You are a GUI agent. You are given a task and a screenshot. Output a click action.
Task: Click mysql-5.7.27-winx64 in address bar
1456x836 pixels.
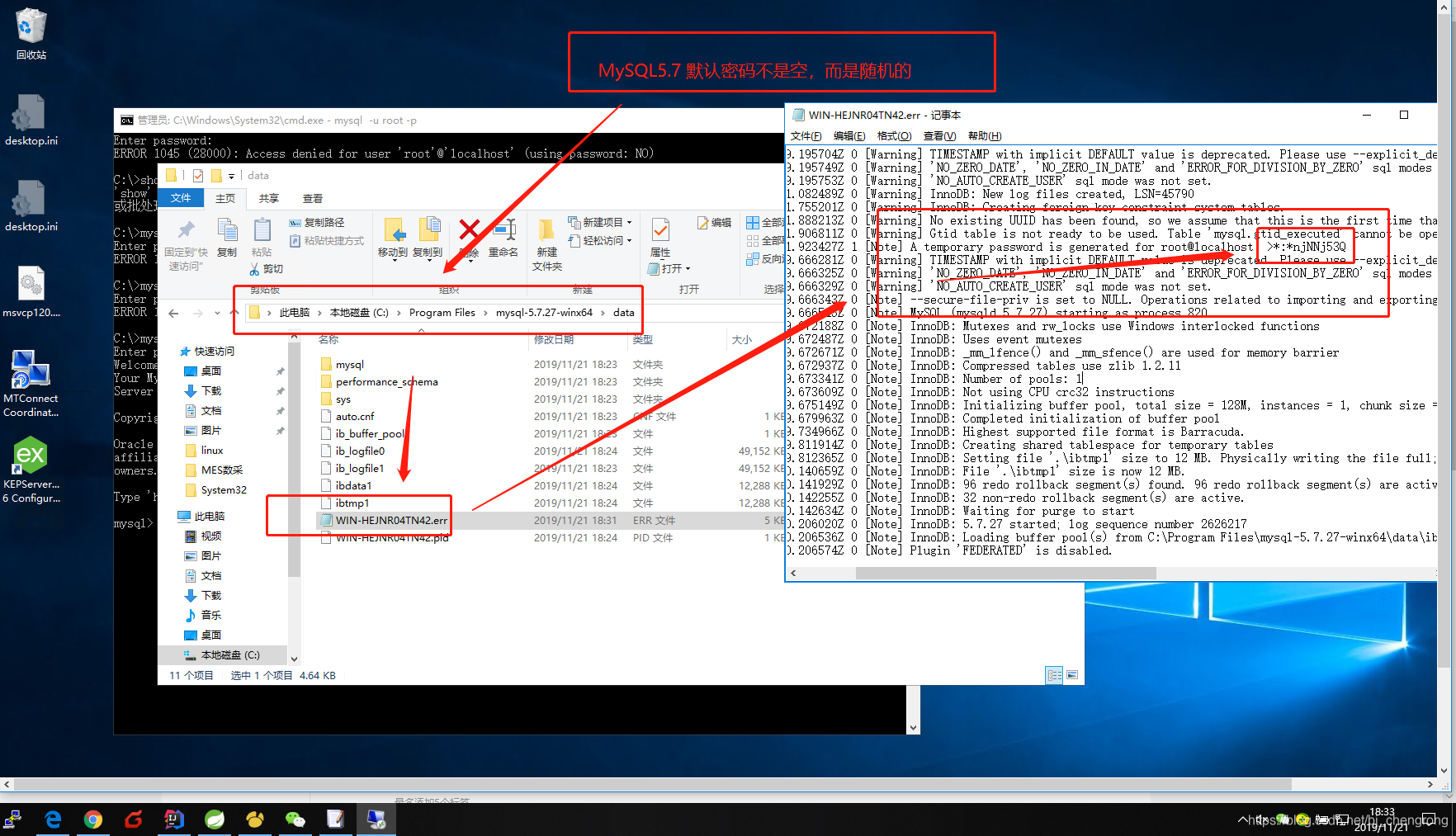click(x=544, y=313)
